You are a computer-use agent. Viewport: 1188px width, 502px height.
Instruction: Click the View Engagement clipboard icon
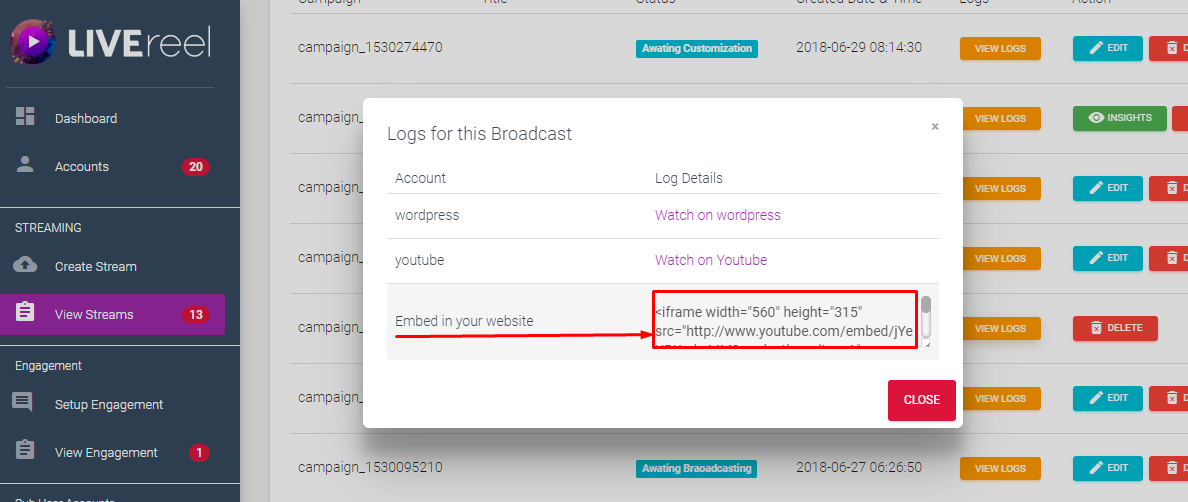tap(25, 450)
